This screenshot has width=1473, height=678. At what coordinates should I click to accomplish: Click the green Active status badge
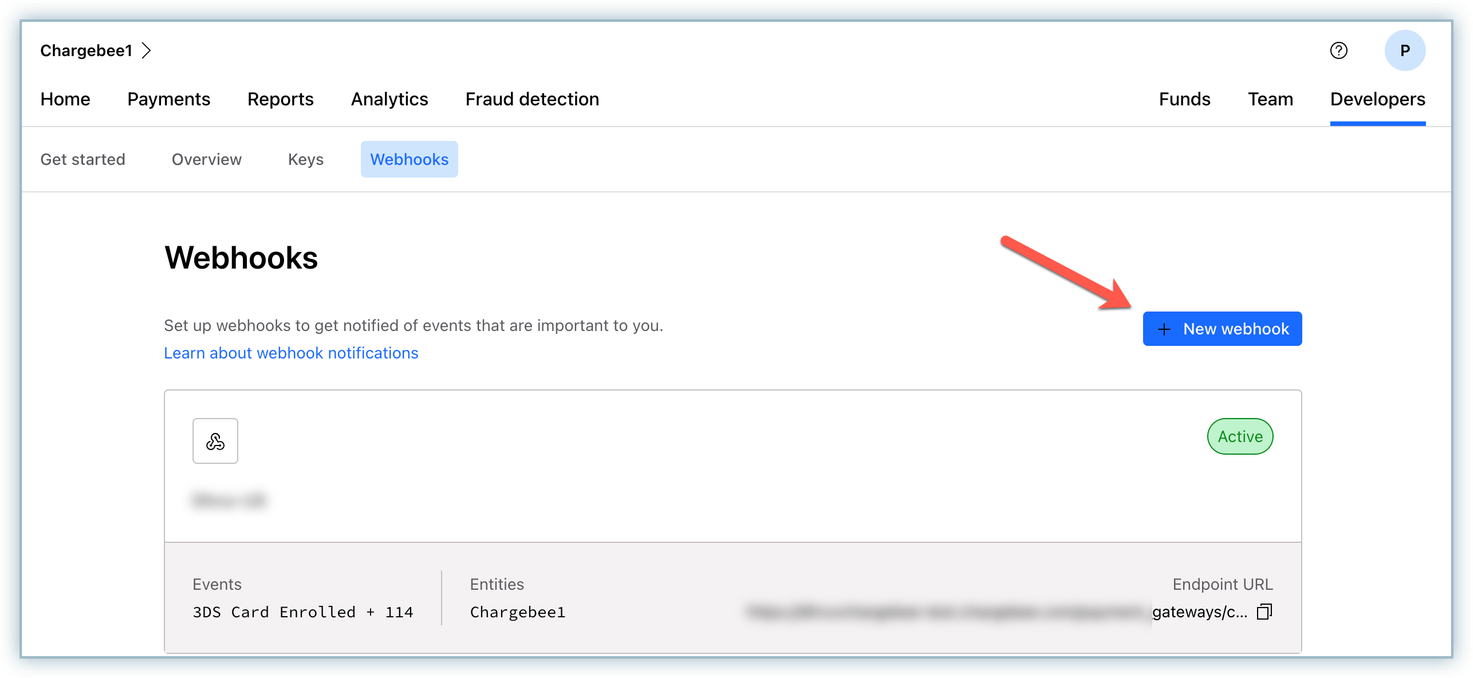pyautogui.click(x=1240, y=437)
